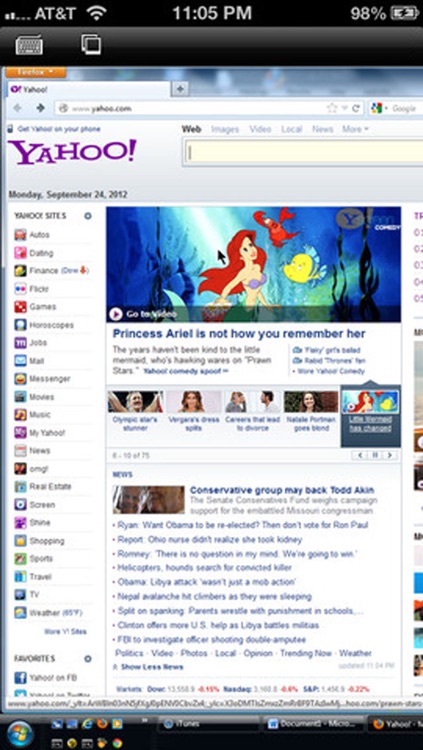The image size is (423, 750).
Task: Switch to Document1 Microsoft Word taskbar button
Action: [x=311, y=723]
